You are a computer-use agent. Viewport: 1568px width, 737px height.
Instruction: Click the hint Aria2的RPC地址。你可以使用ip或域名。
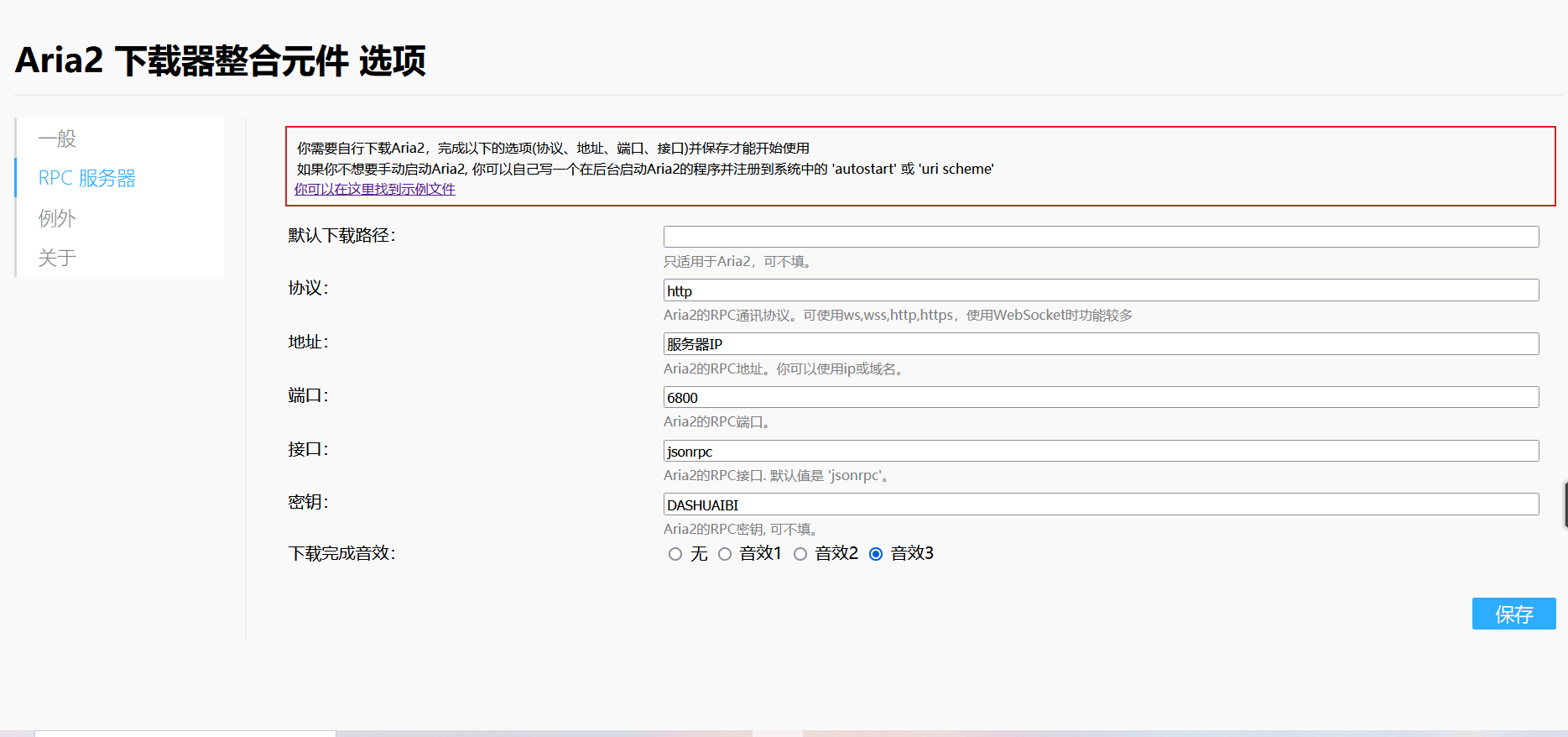tap(785, 369)
